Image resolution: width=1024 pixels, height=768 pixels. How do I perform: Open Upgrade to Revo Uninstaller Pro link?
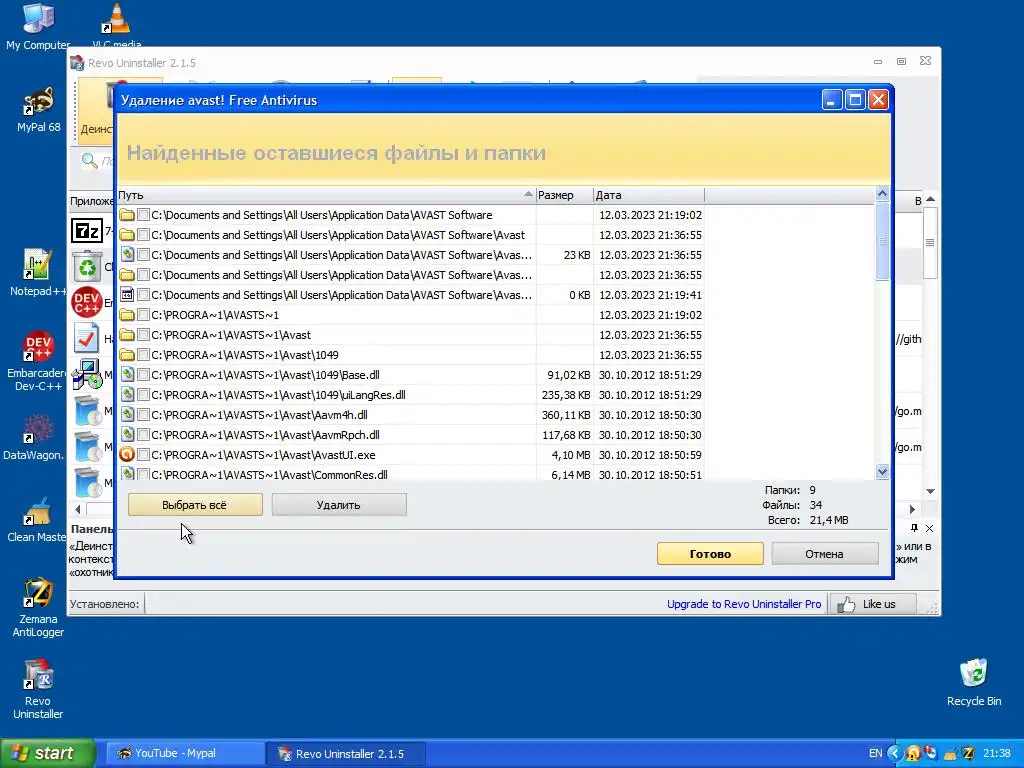click(744, 604)
